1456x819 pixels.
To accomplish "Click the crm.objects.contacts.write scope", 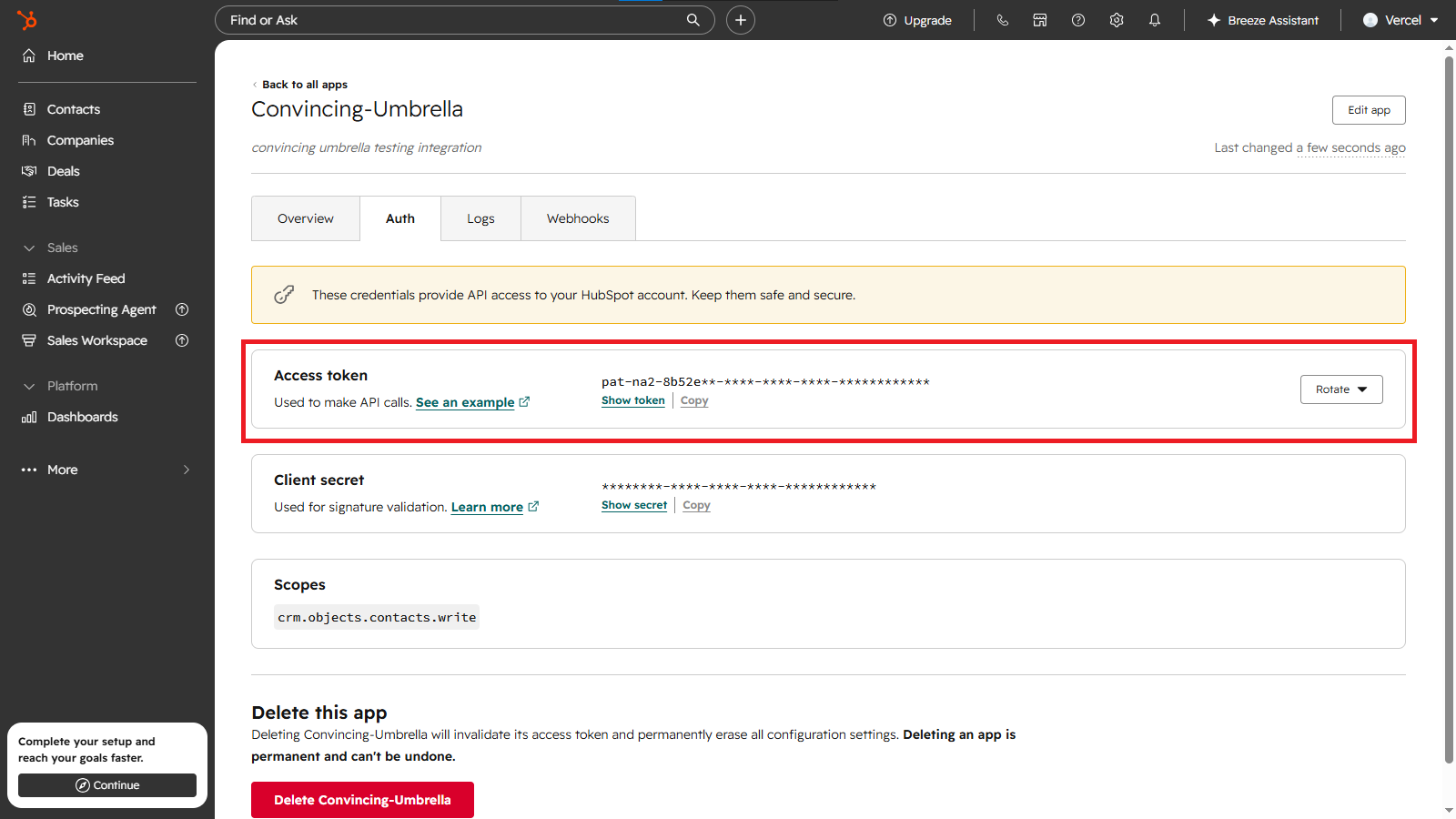I will point(377,617).
